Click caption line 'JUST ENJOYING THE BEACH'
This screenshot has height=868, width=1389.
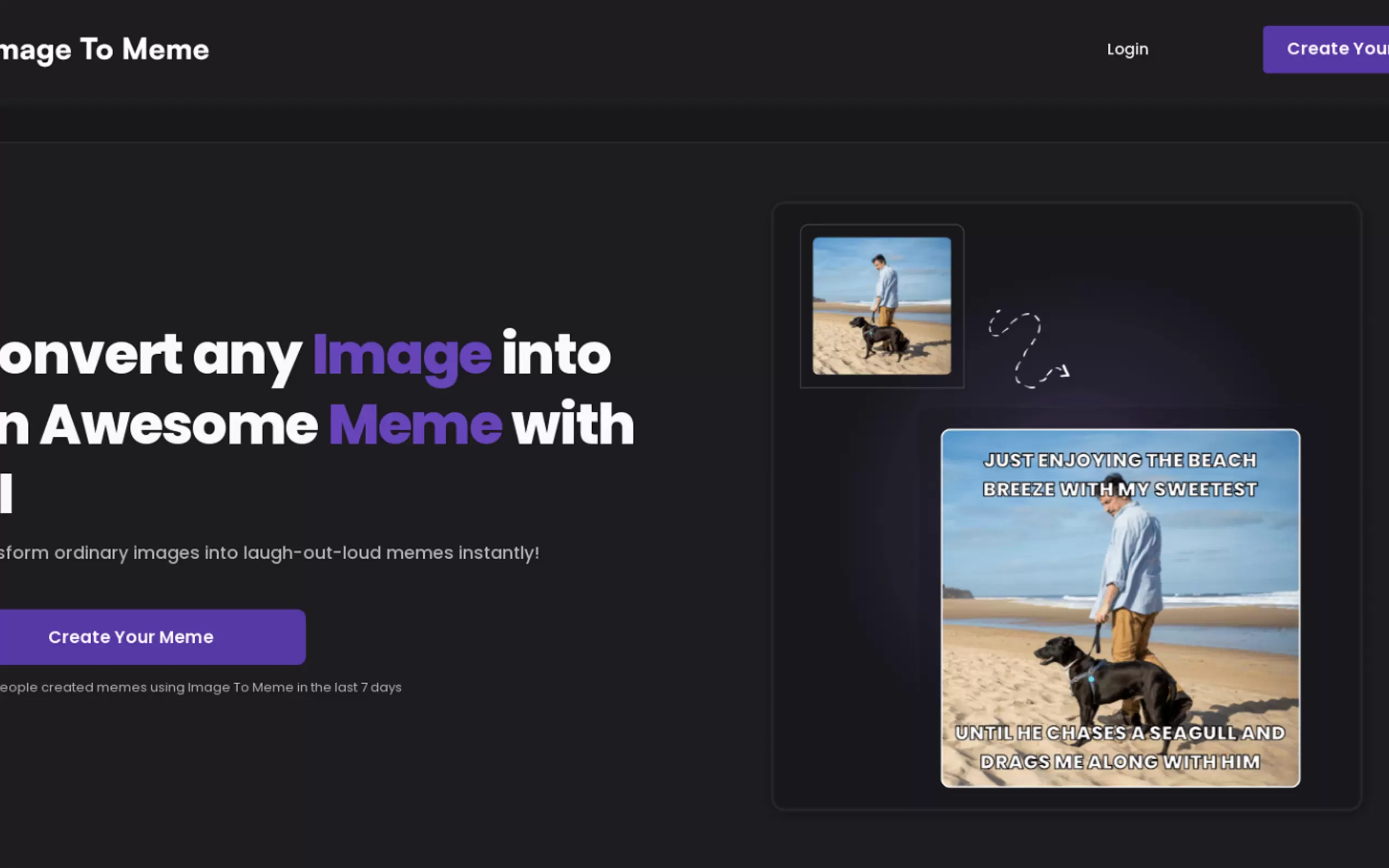[x=1120, y=460]
